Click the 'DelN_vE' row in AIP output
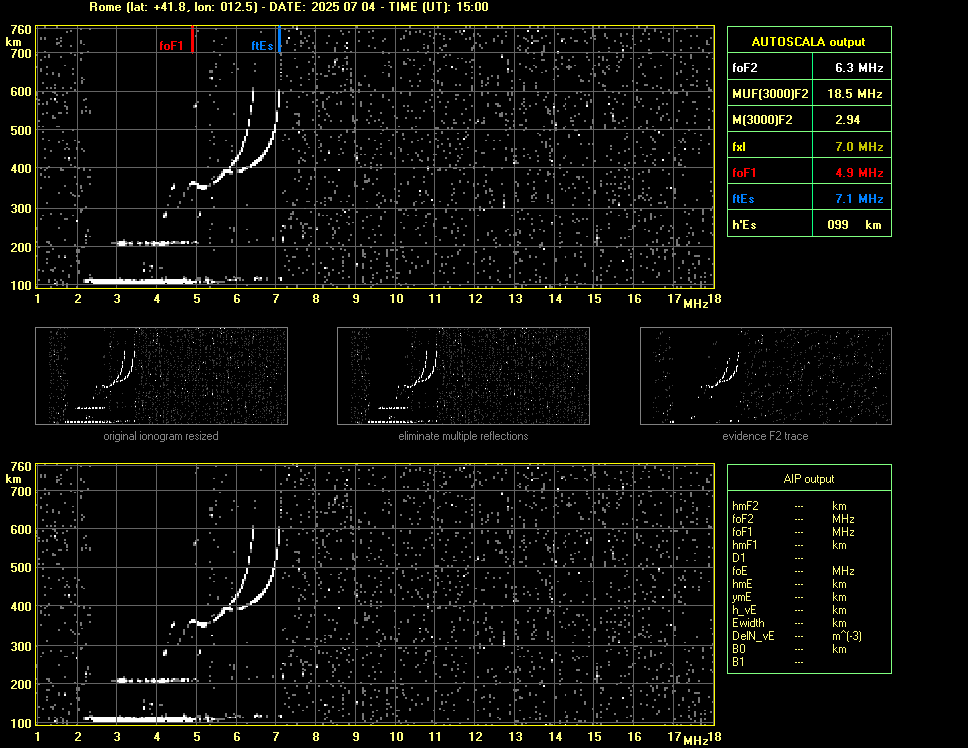968x748 pixels. click(x=797, y=636)
